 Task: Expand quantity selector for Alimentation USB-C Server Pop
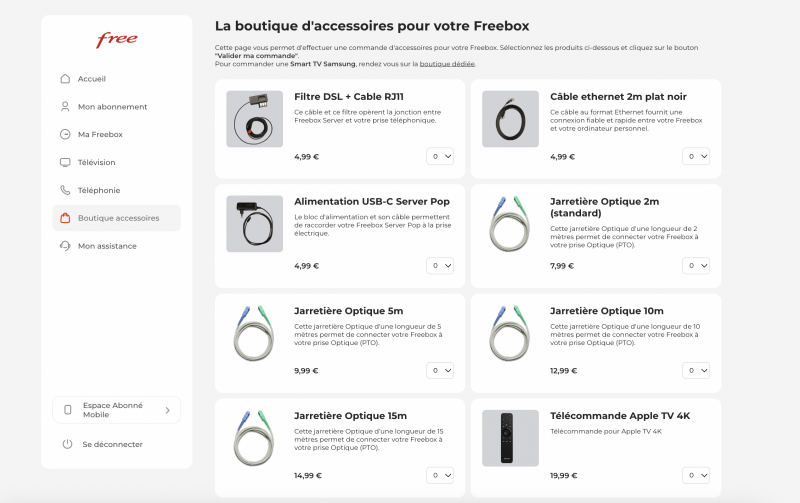(x=440, y=266)
